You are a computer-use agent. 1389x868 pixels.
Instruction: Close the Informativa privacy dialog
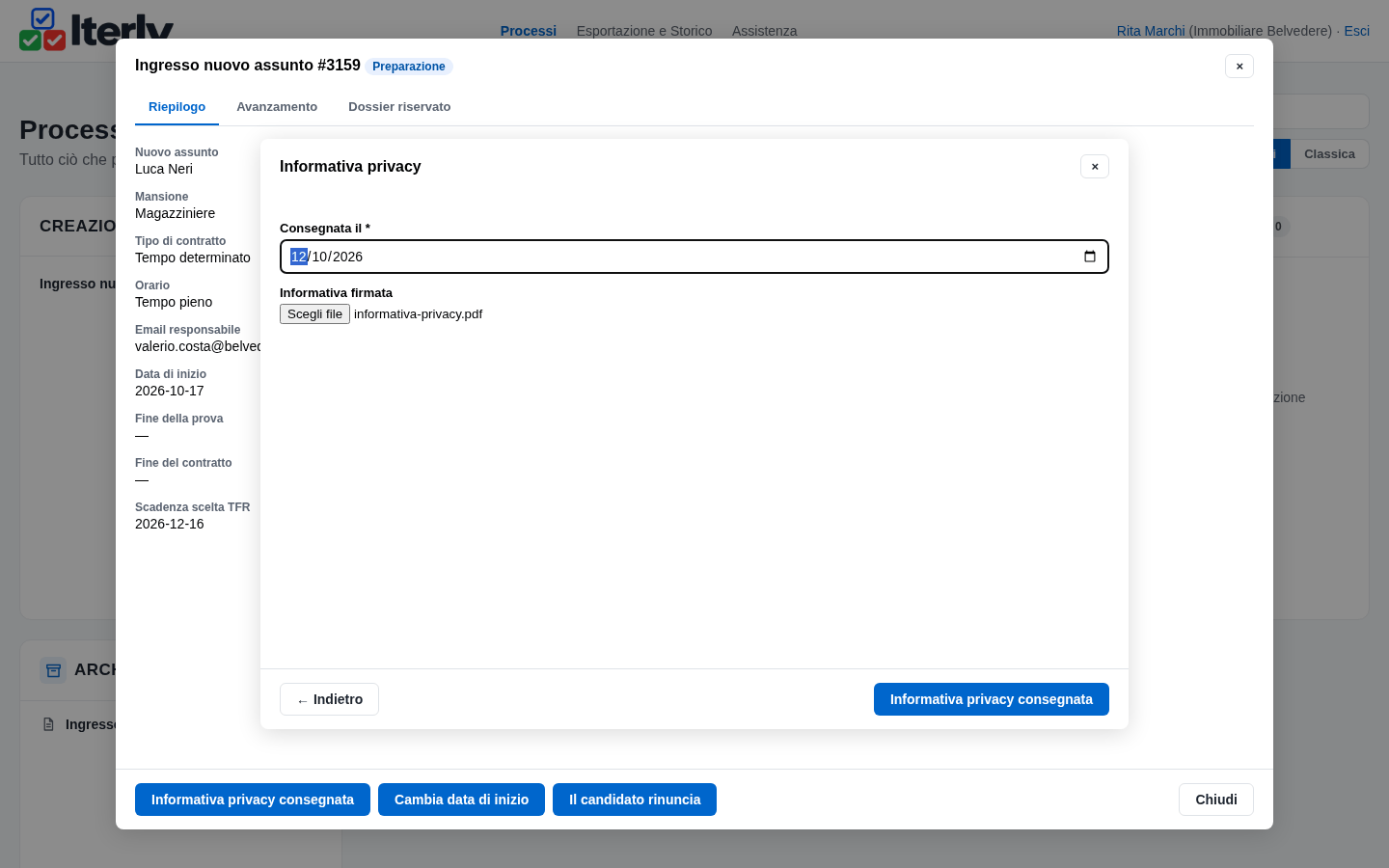click(1095, 167)
